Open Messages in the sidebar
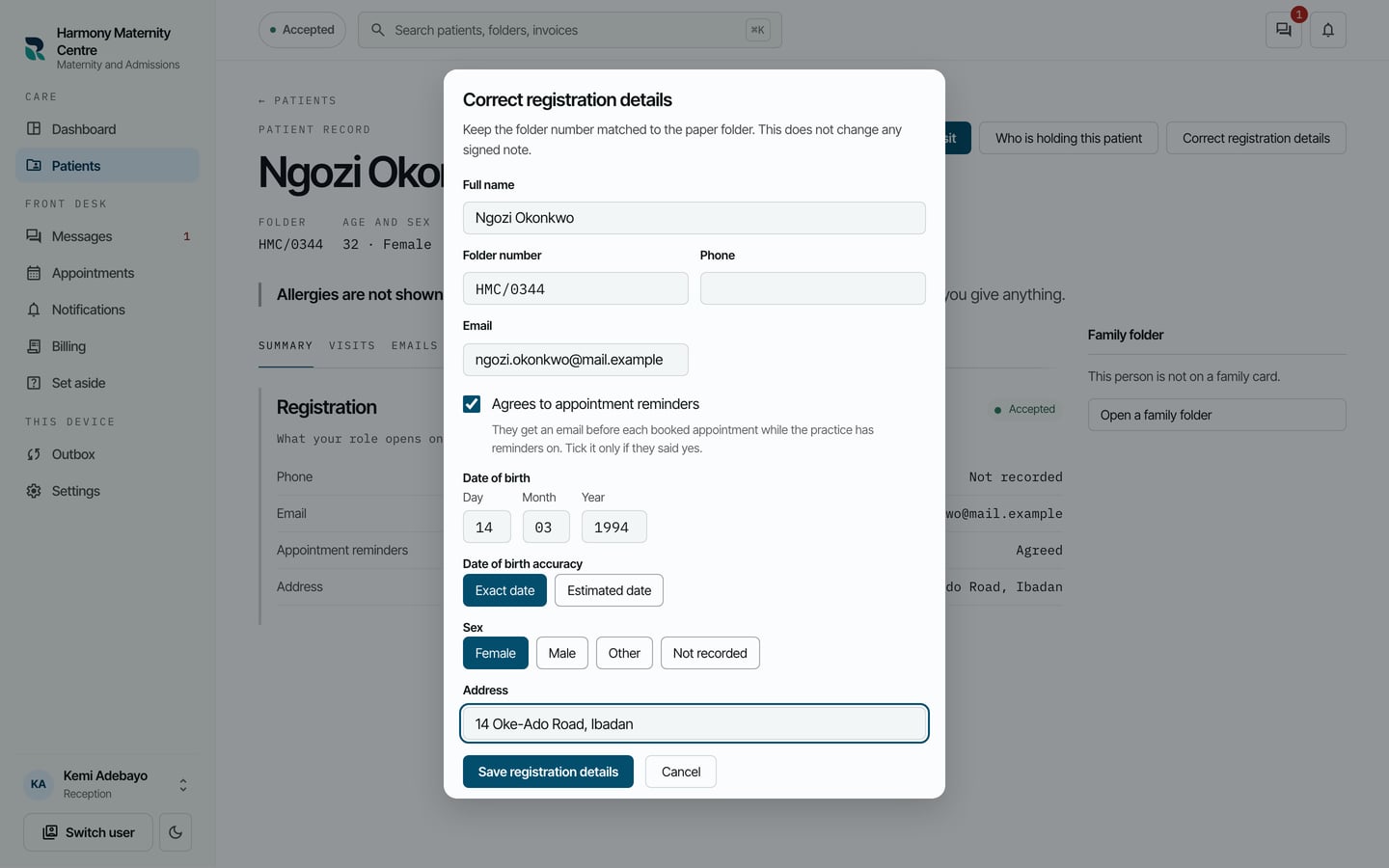 point(107,236)
